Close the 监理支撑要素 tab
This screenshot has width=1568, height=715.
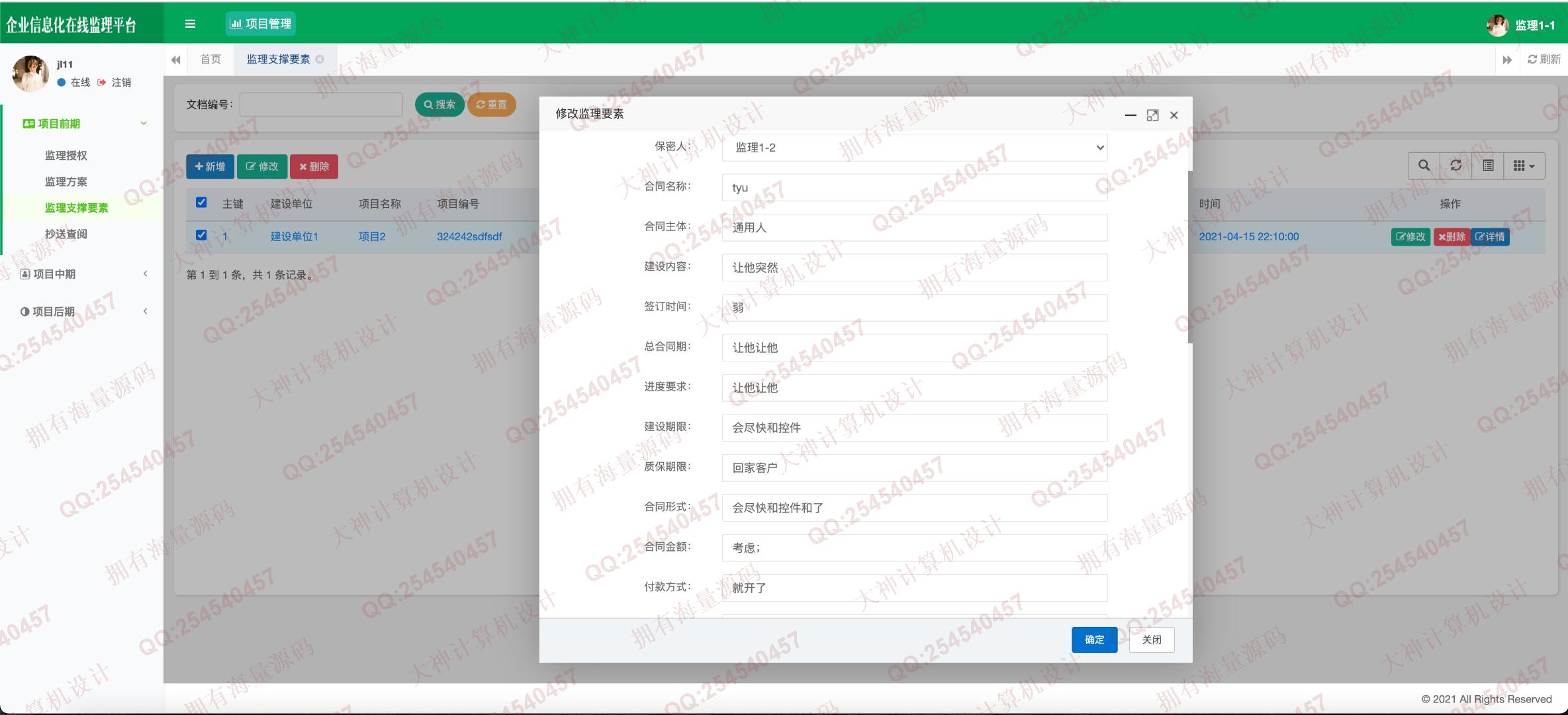[320, 60]
